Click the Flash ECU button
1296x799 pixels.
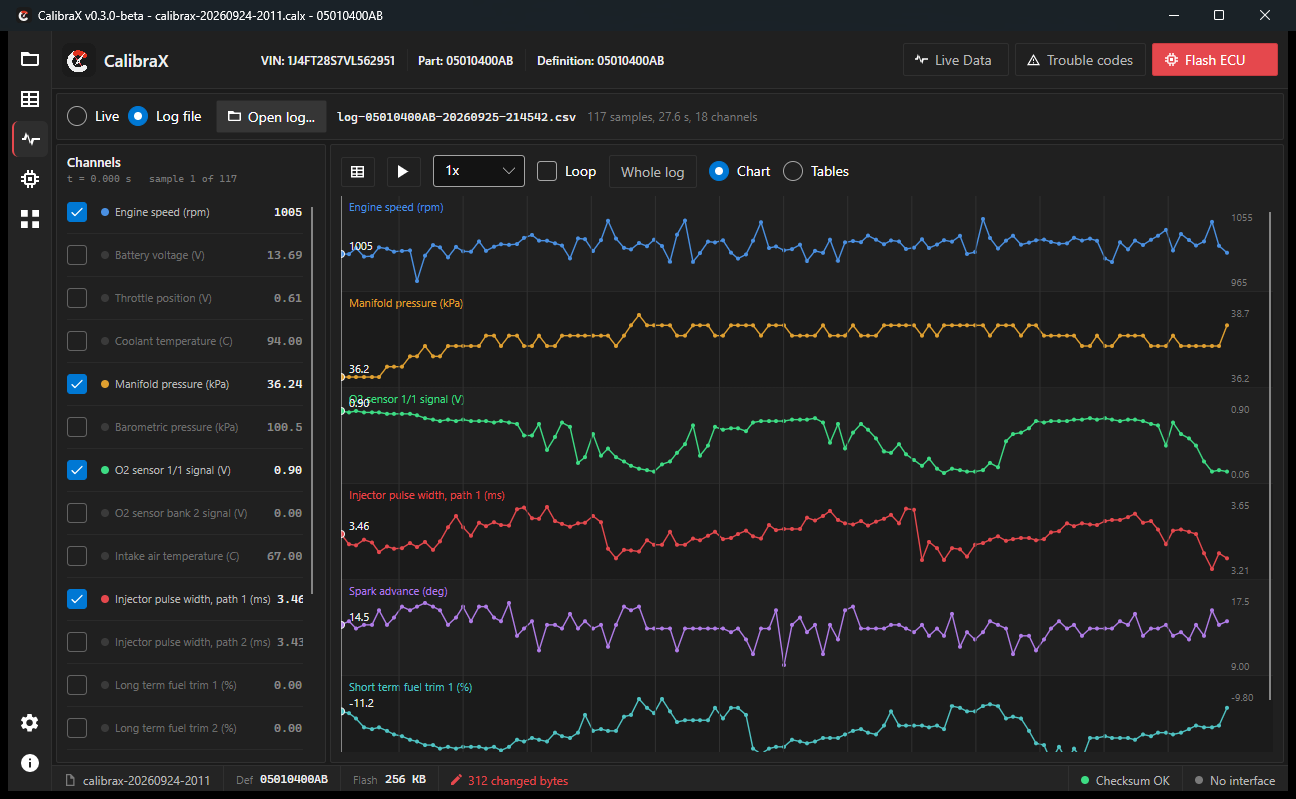point(1215,60)
